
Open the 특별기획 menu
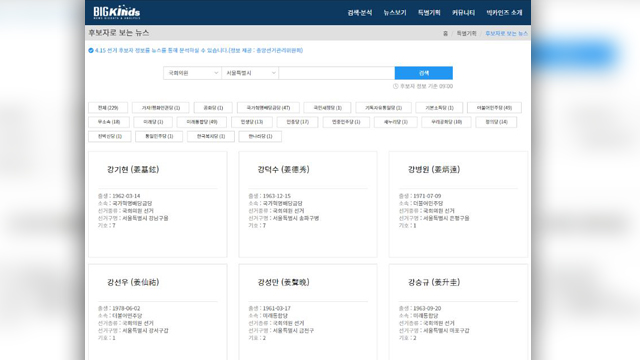[429, 13]
